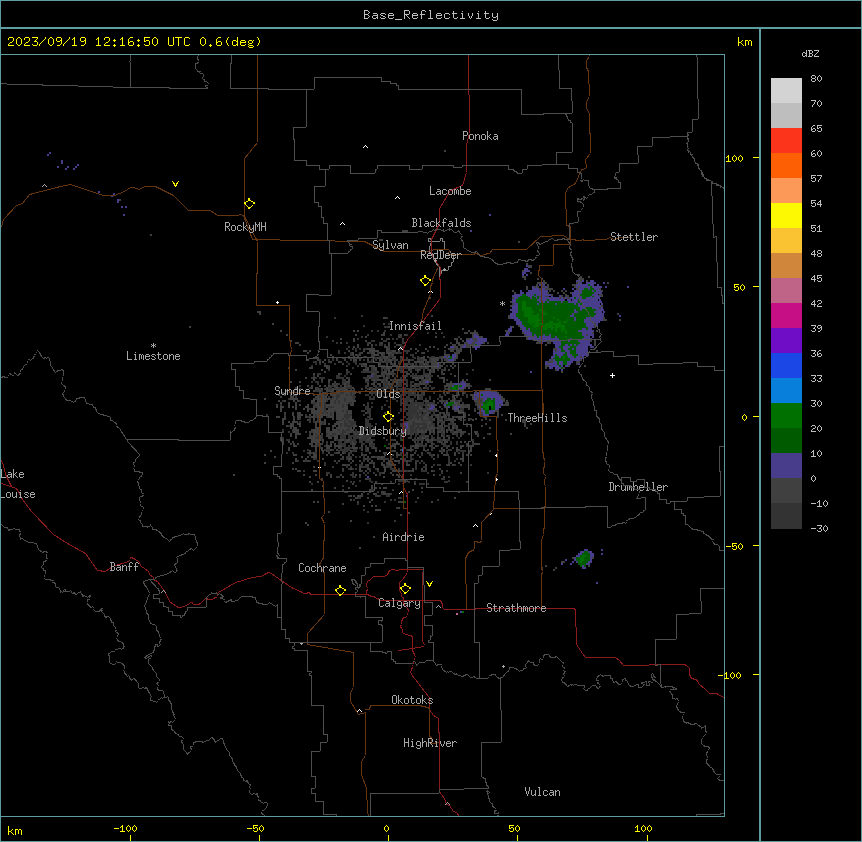Click the Banff label
Screen dimensions: 862x842
[x=124, y=567]
